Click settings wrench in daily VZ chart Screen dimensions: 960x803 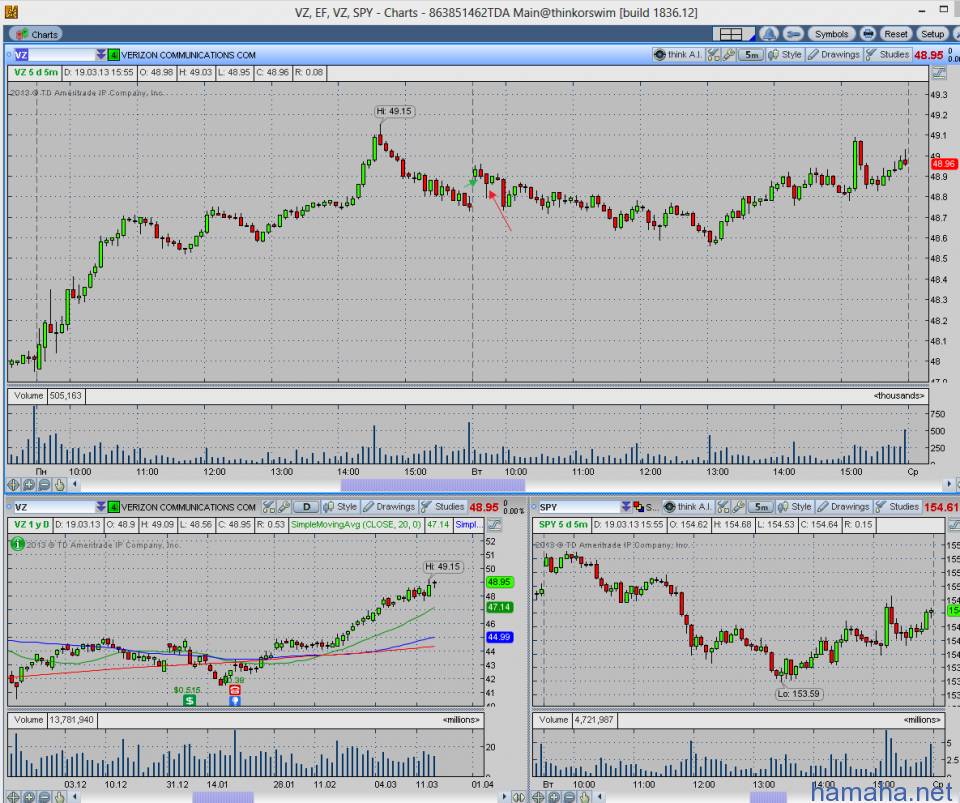pos(283,507)
